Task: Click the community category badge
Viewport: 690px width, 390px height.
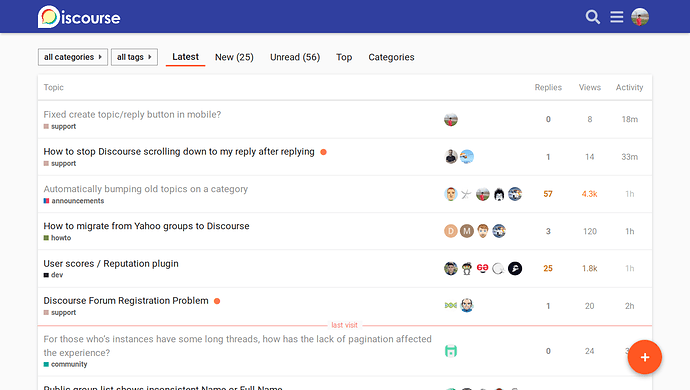Action: tap(65, 364)
